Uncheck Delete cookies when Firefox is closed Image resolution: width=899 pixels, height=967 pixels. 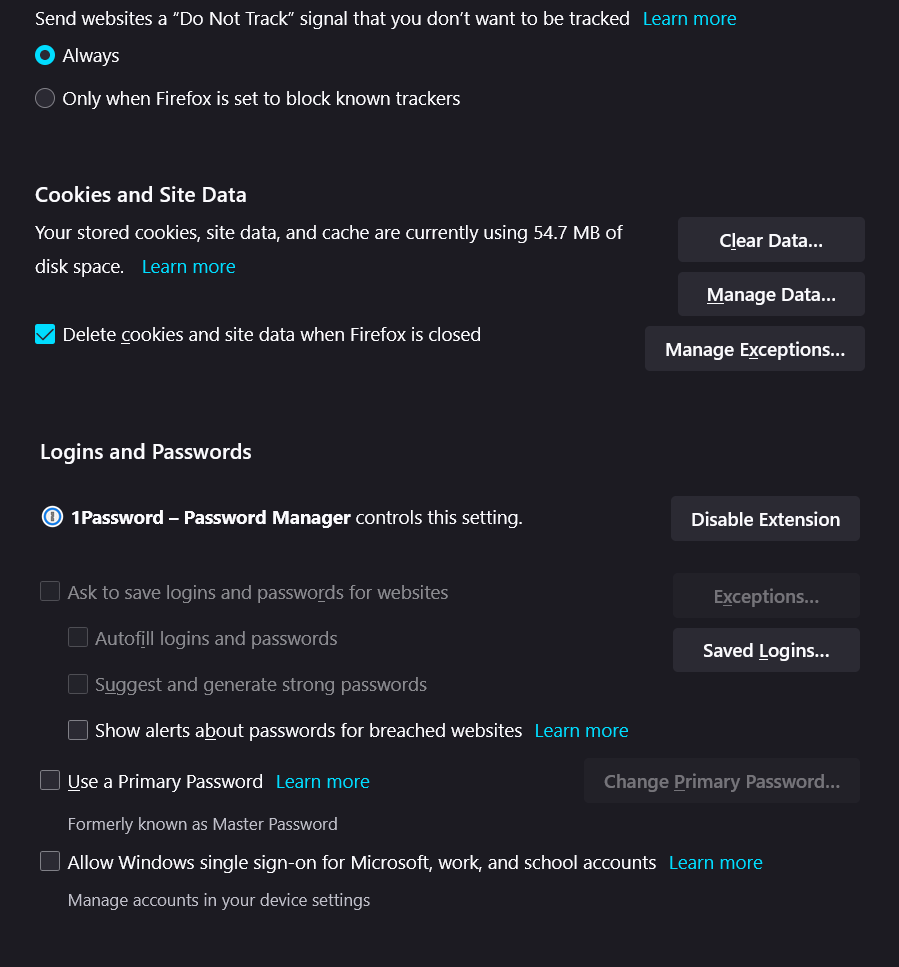click(x=45, y=334)
